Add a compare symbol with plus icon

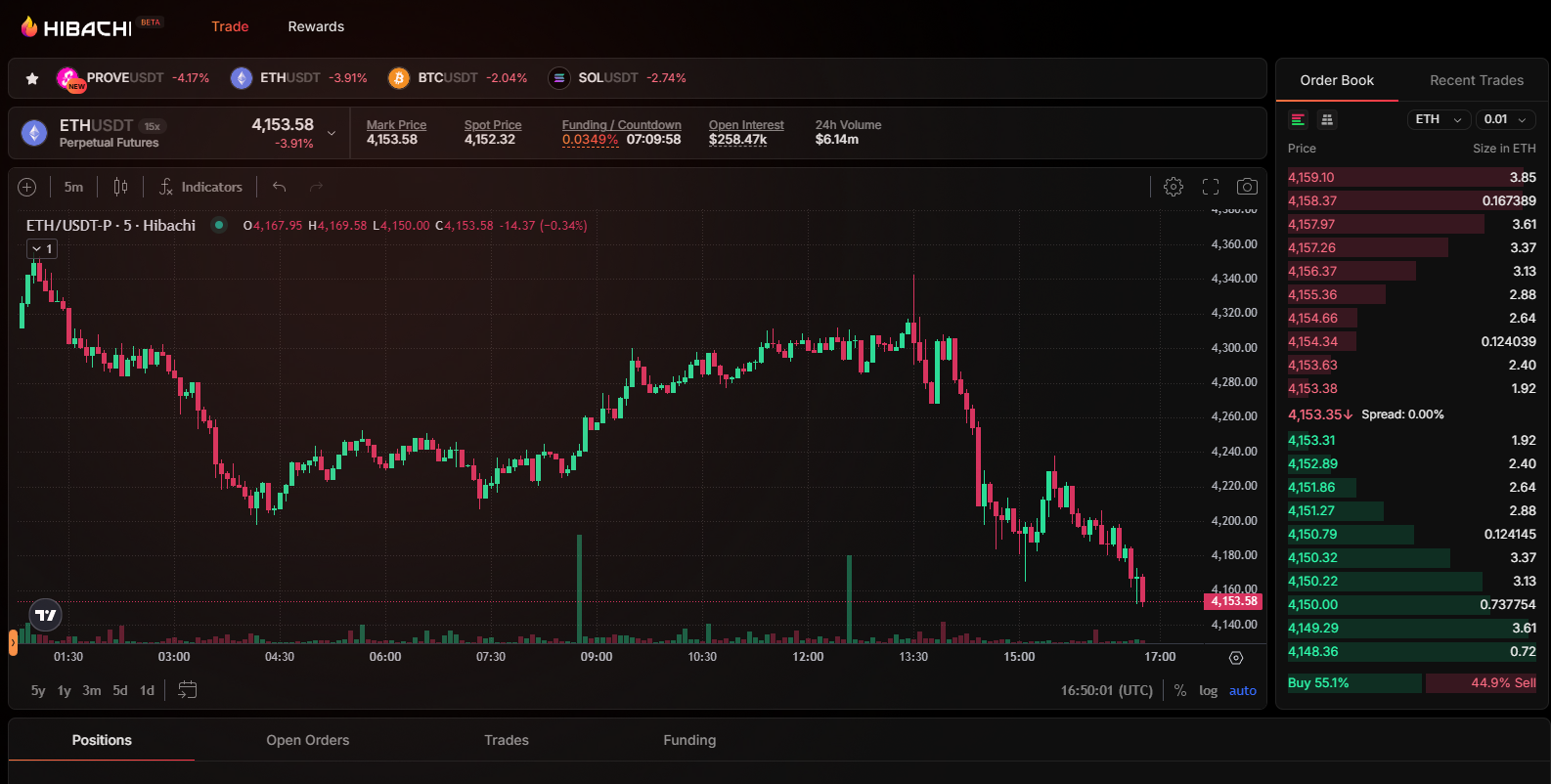point(27,187)
